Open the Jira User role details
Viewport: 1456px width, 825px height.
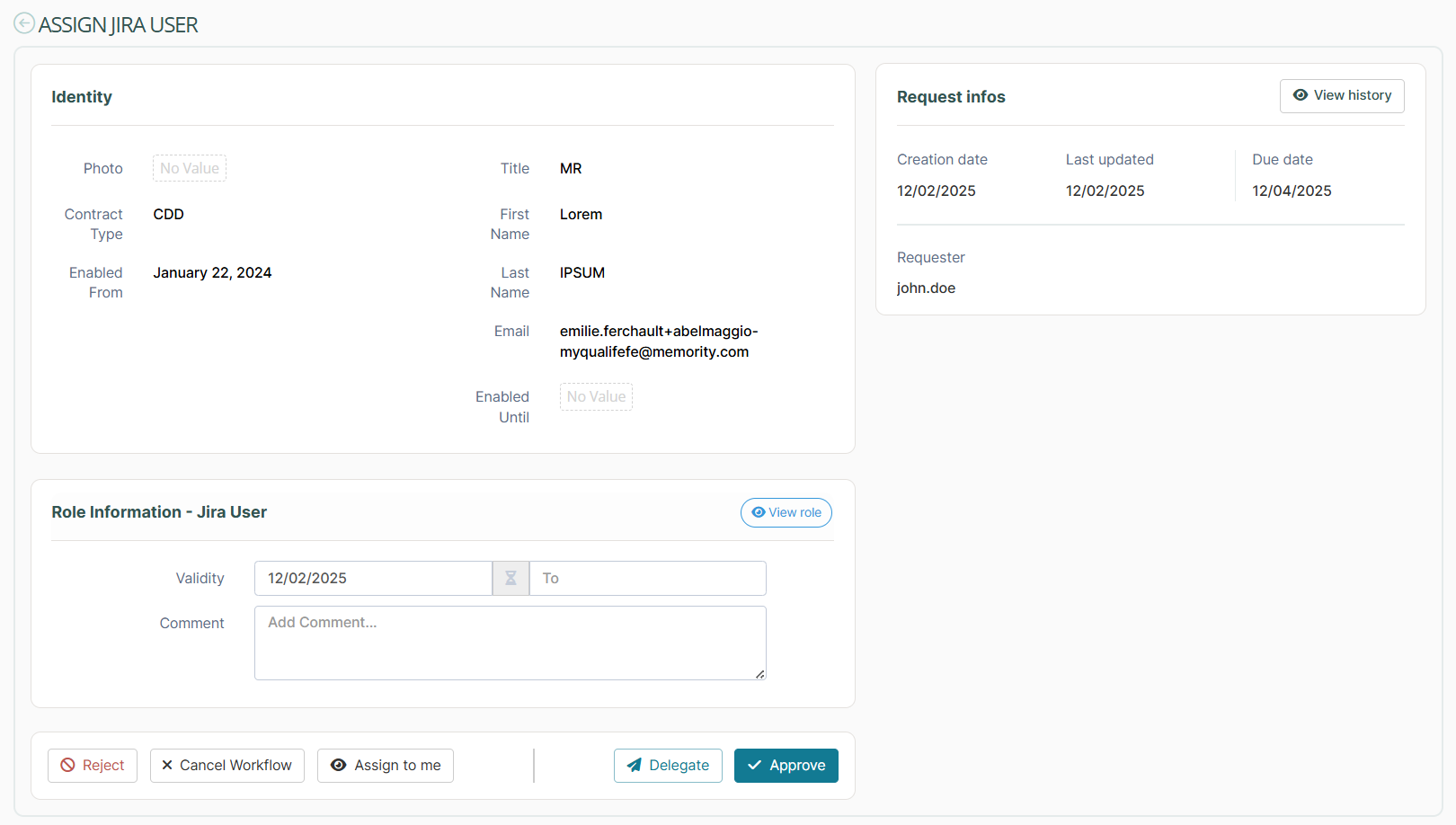click(x=786, y=512)
